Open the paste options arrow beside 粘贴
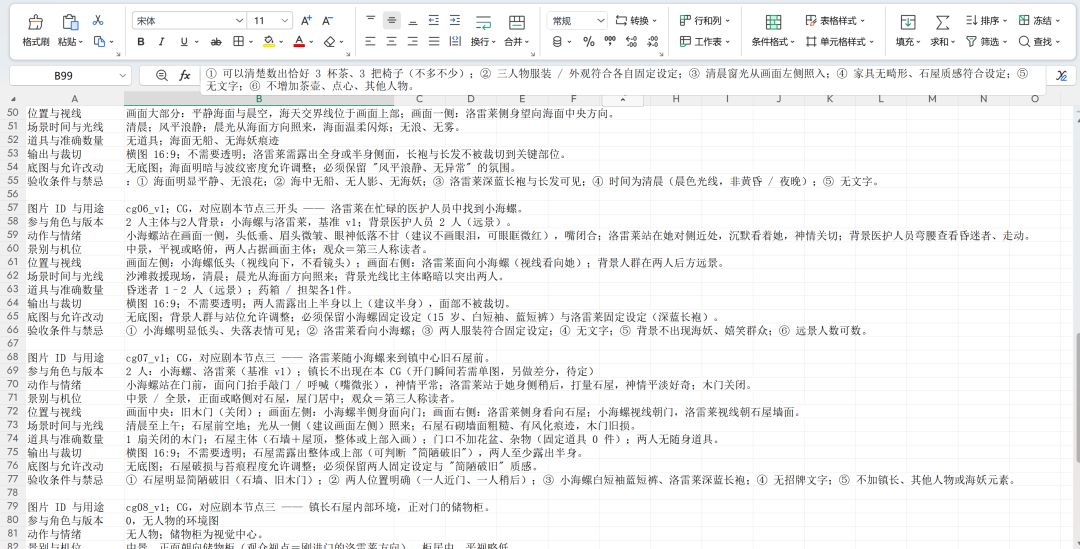The image size is (1080, 549). click(81, 42)
